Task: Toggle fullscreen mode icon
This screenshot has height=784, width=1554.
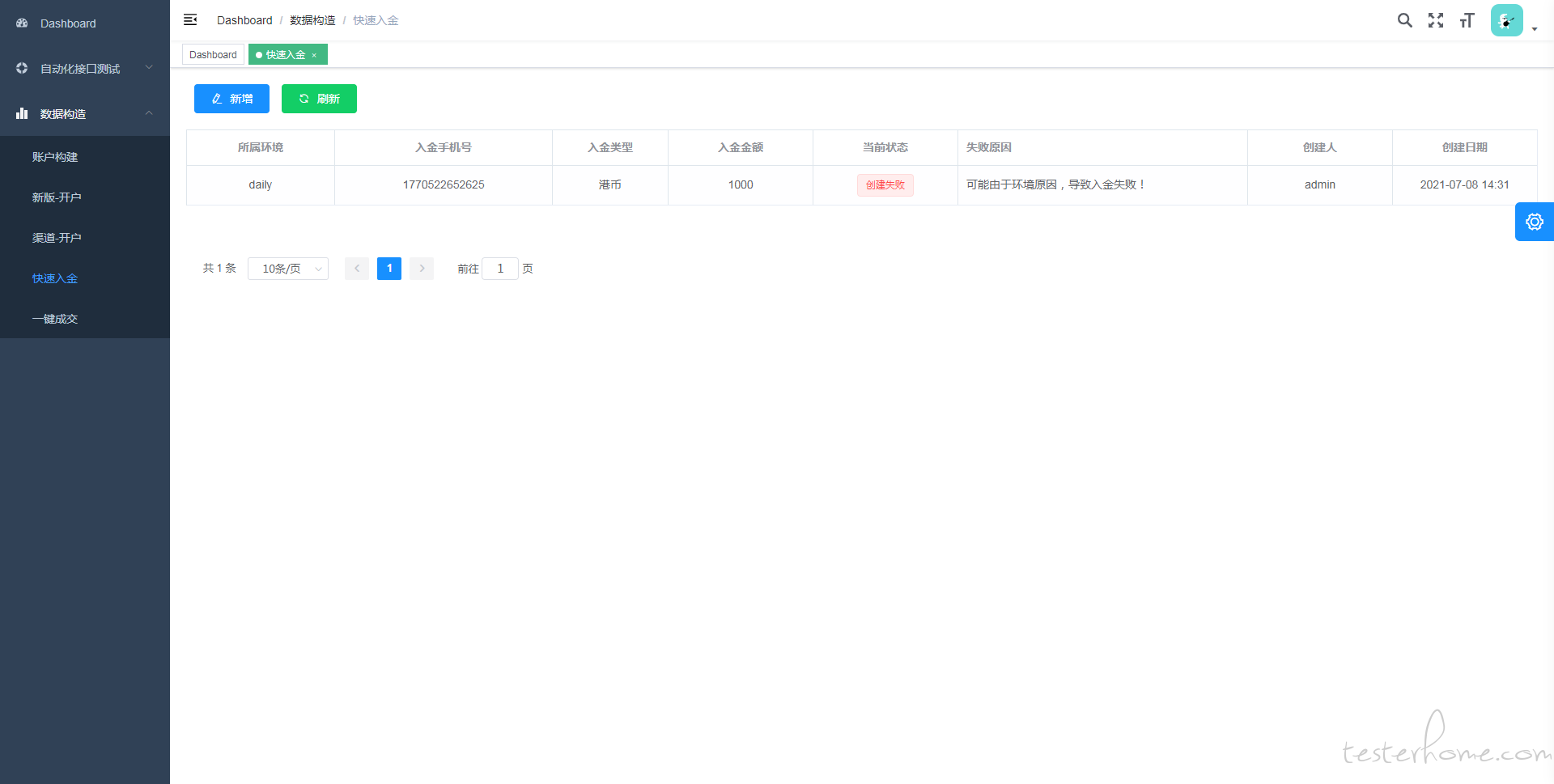Action: (1436, 20)
